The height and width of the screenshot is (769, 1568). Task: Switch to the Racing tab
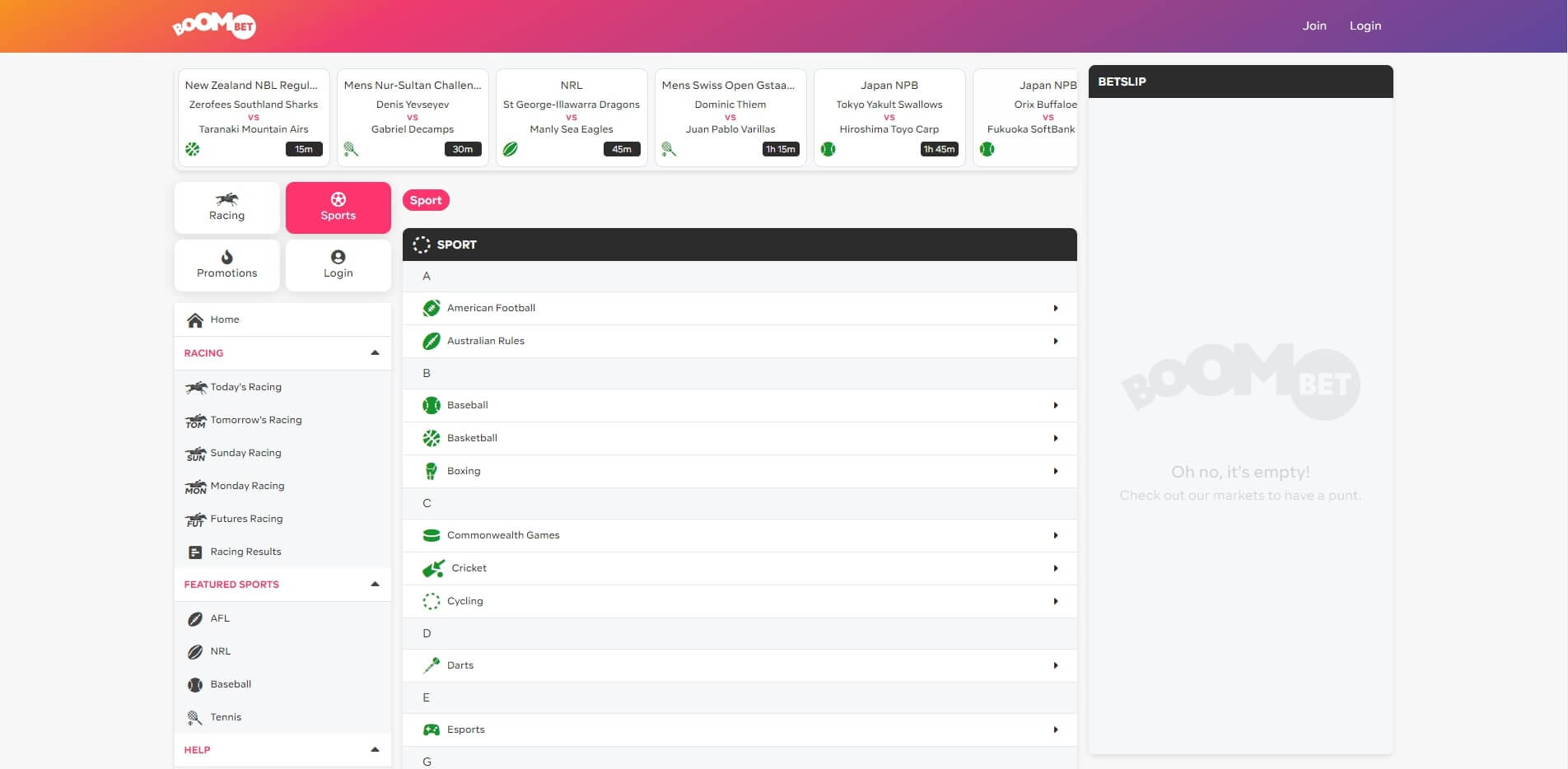(226, 207)
